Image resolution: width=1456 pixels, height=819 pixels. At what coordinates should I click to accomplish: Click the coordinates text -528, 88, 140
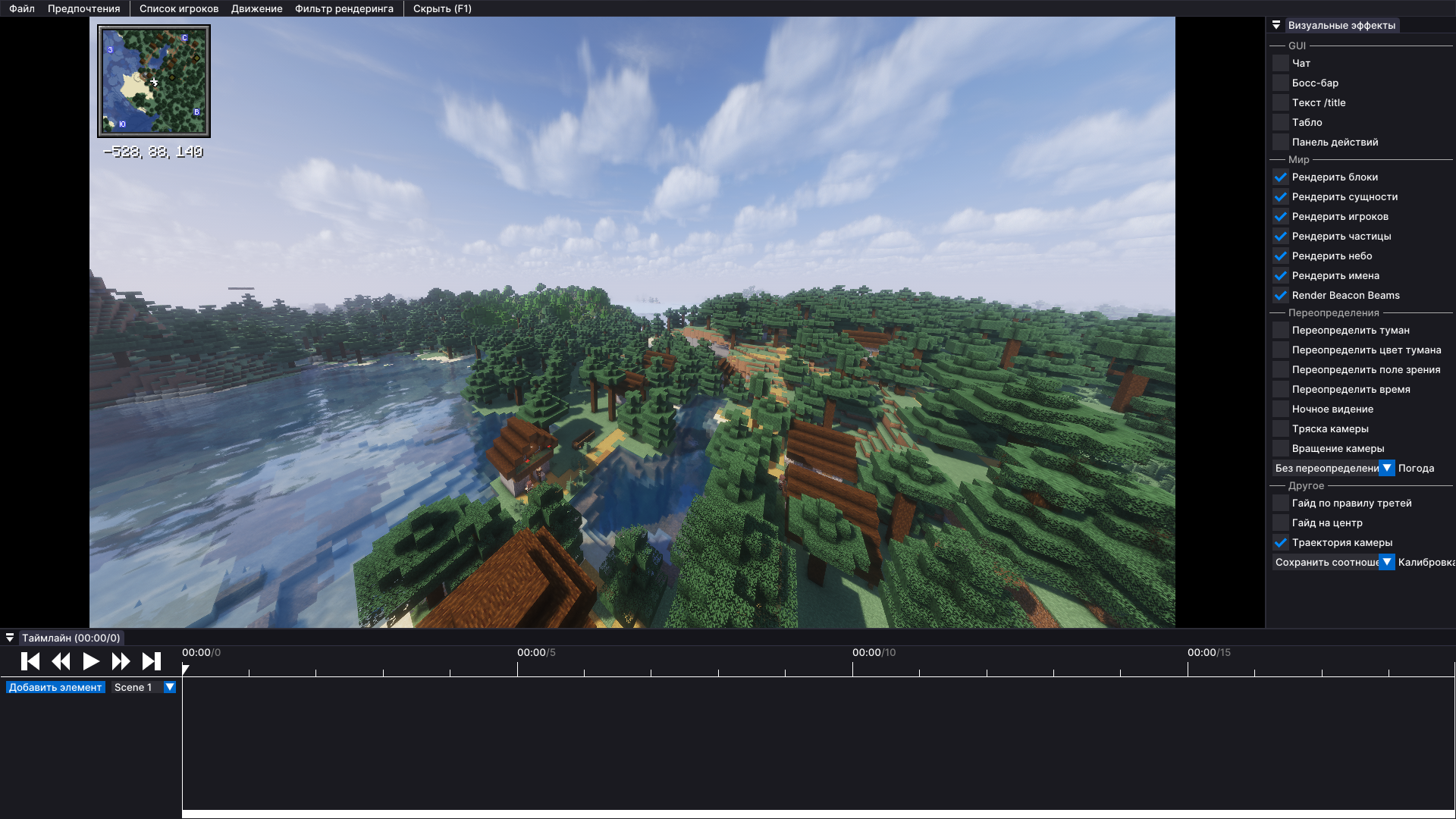(x=153, y=152)
